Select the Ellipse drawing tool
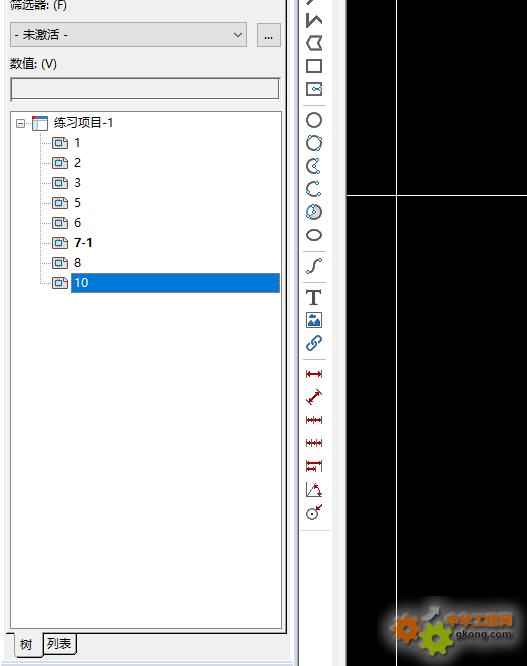This screenshot has width=527, height=666. 314,235
